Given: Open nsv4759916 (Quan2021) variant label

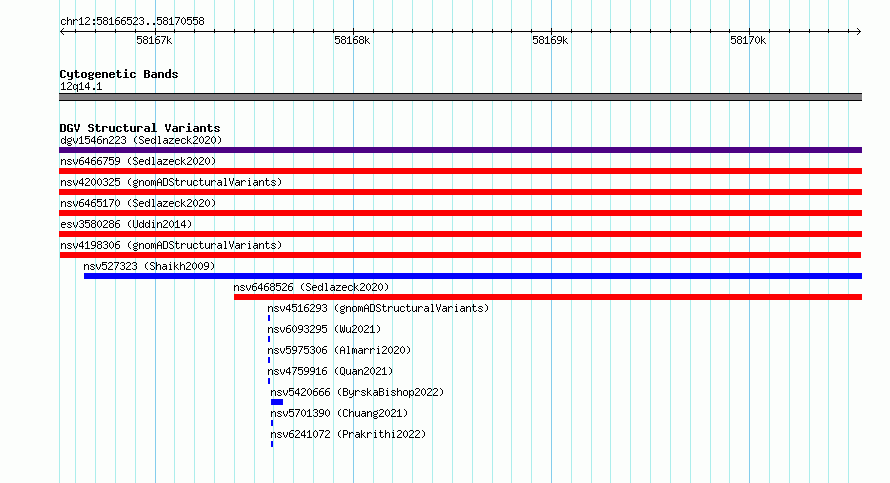Looking at the screenshot, I should click(330, 371).
